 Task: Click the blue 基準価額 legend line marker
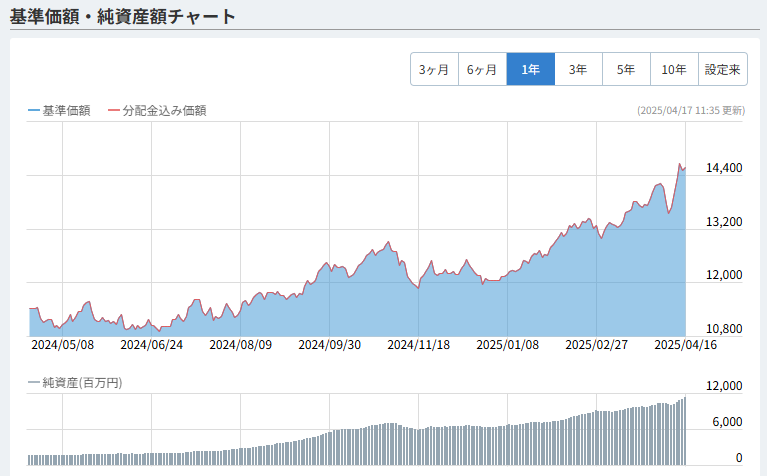point(34,111)
